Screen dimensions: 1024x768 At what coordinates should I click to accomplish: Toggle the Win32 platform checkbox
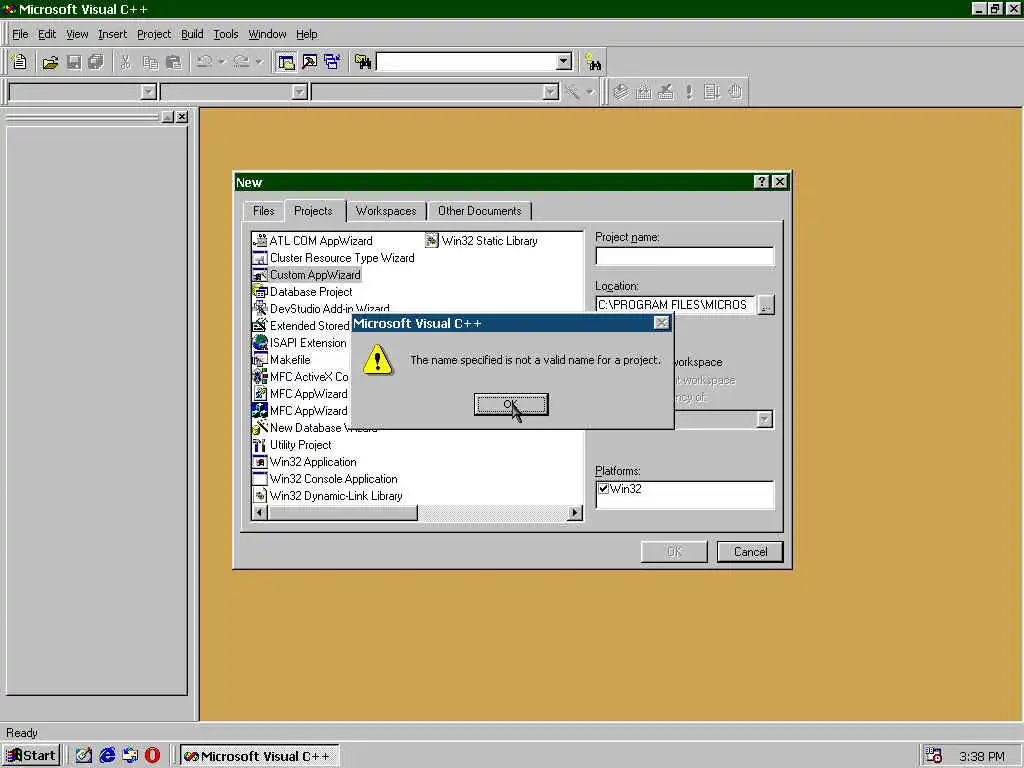pyautogui.click(x=603, y=488)
